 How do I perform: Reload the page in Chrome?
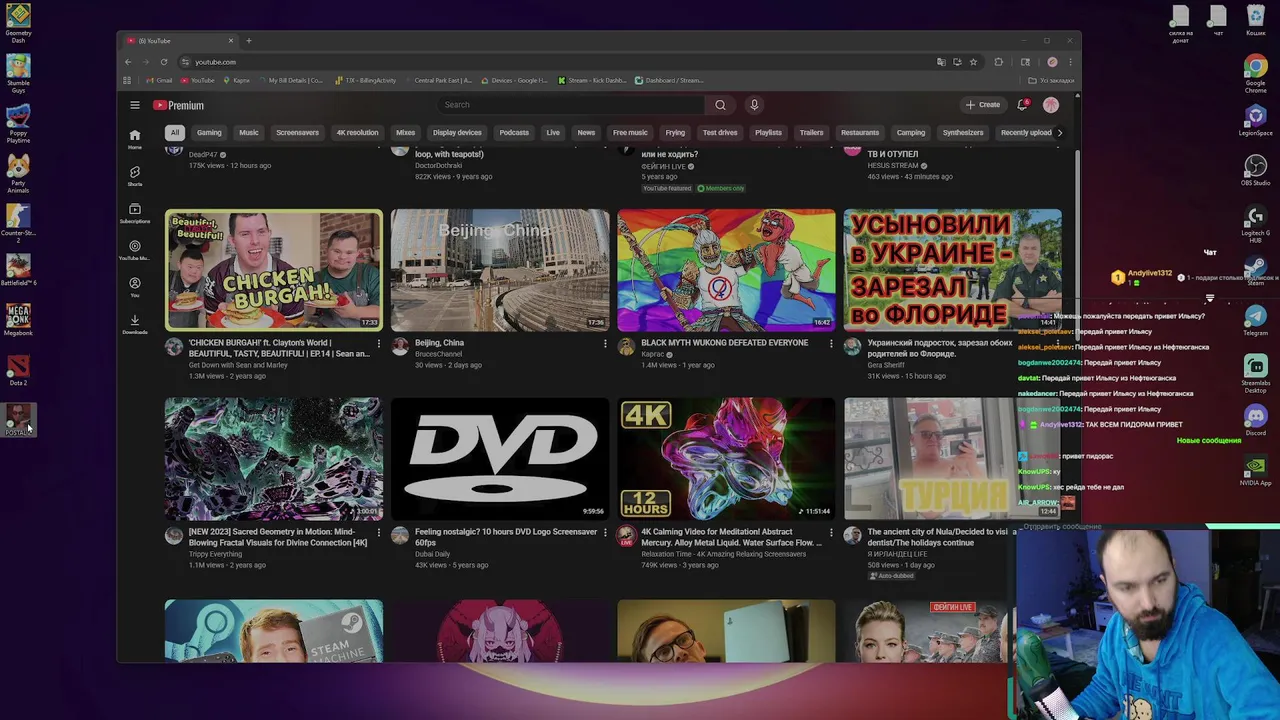click(x=164, y=62)
